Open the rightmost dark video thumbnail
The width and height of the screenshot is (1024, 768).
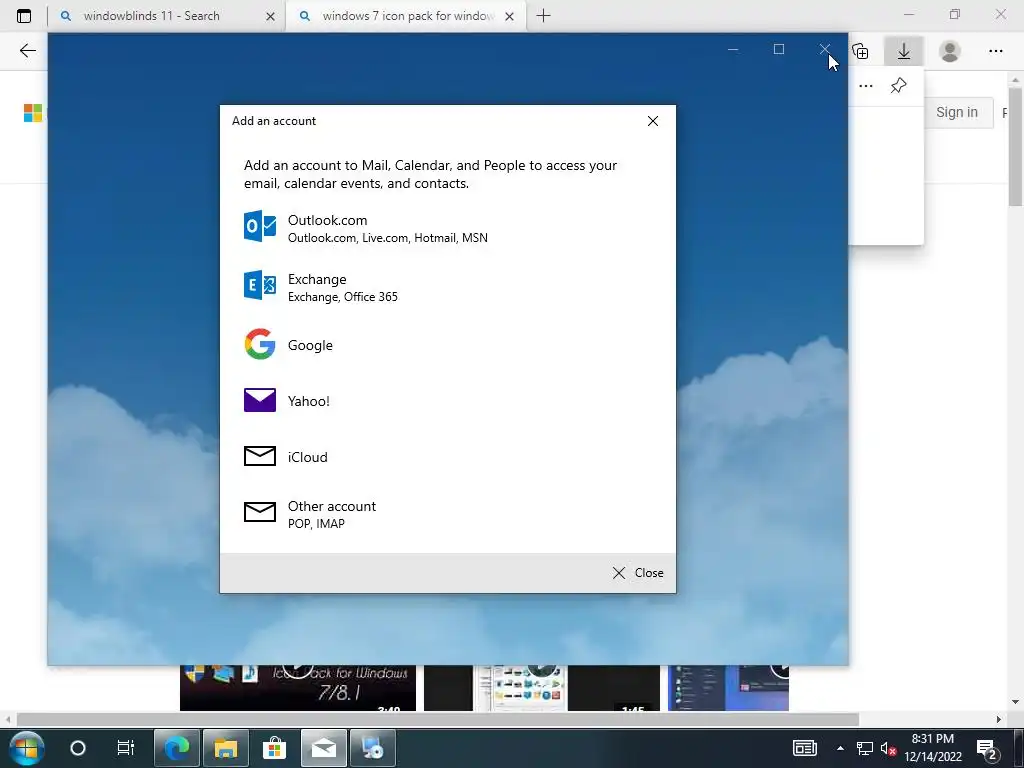point(728,688)
